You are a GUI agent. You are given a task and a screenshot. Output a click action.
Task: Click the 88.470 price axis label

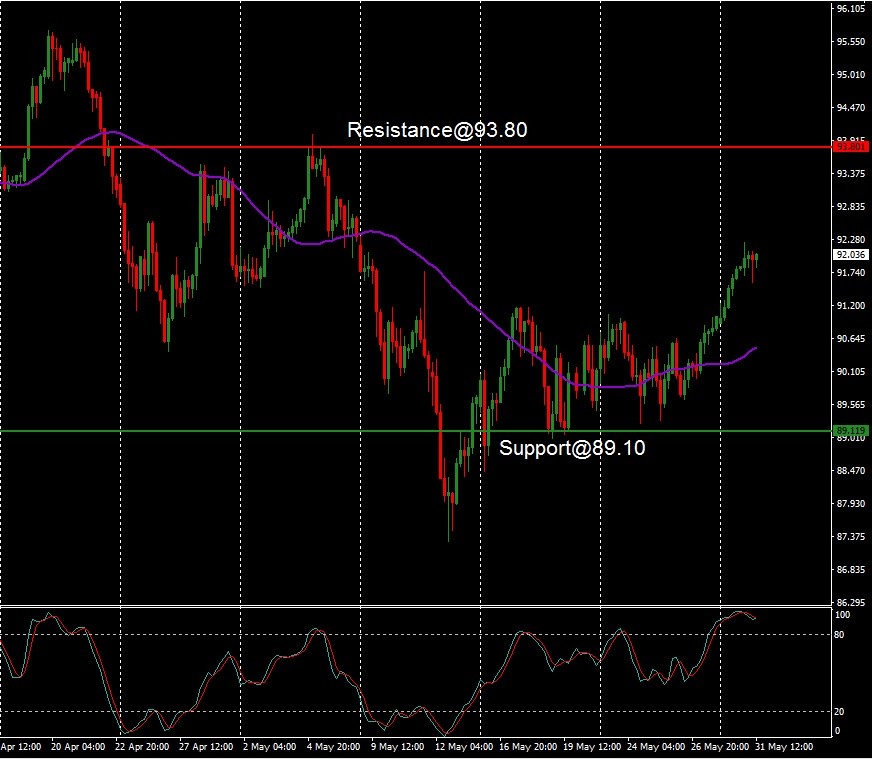(851, 470)
